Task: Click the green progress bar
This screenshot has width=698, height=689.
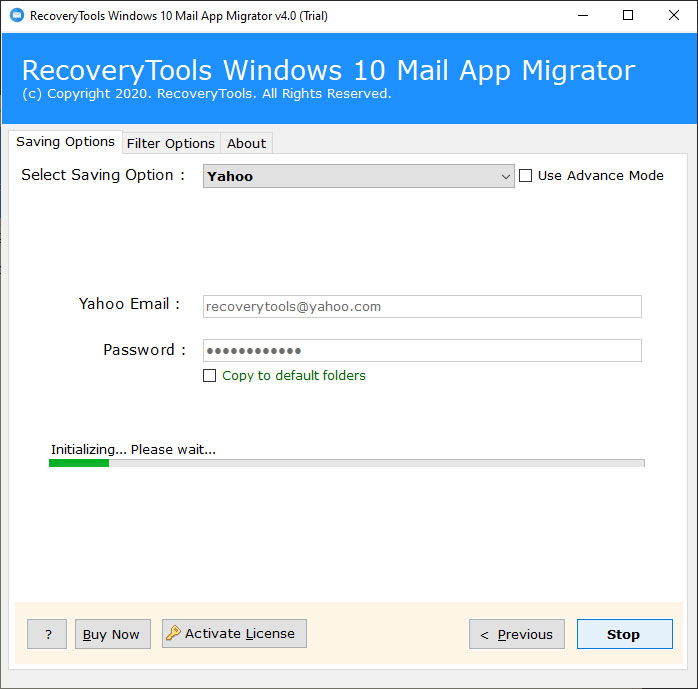Action: pos(346,463)
